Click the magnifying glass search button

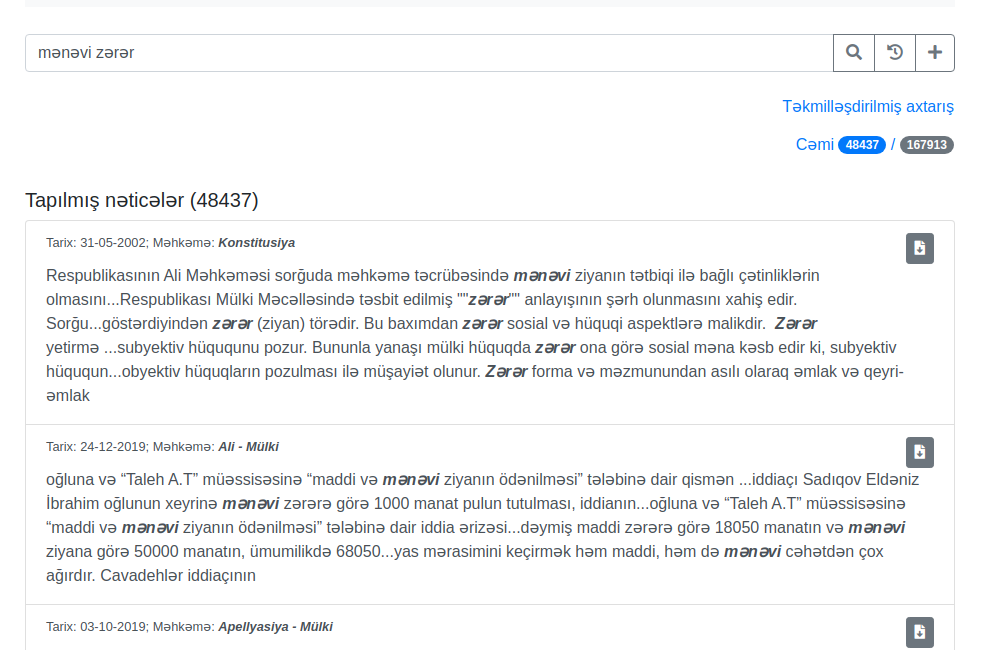[853, 53]
